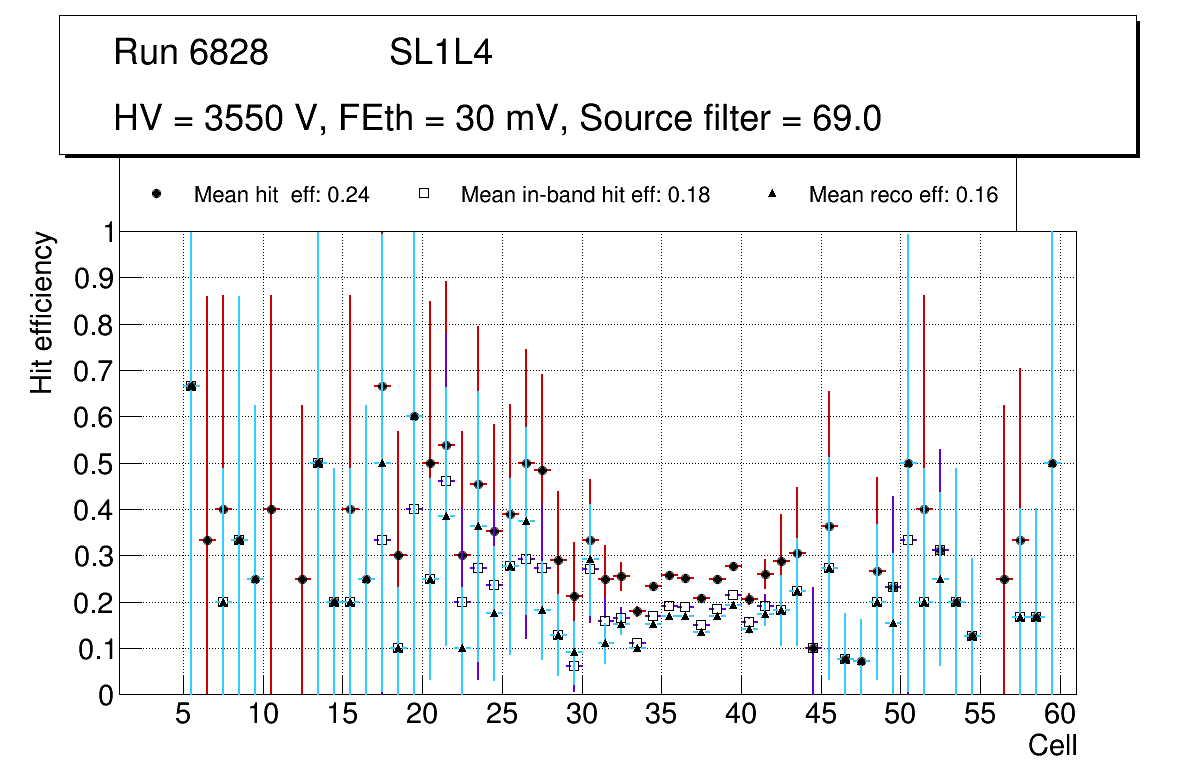Select the filled circle at cell 19 near 0.6
This screenshot has height=772, width=1196.
(414, 416)
